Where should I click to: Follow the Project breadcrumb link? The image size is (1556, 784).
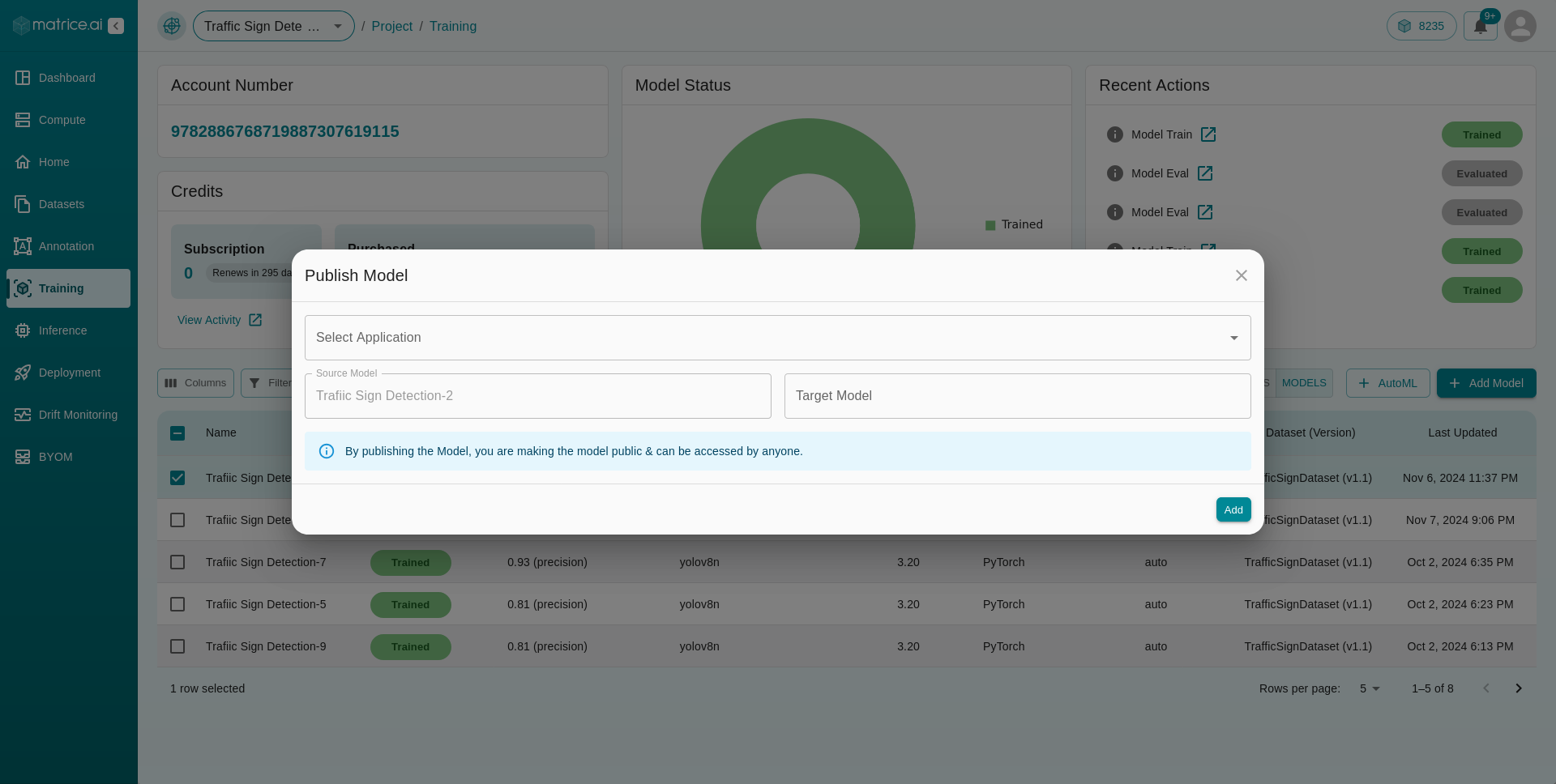click(392, 26)
